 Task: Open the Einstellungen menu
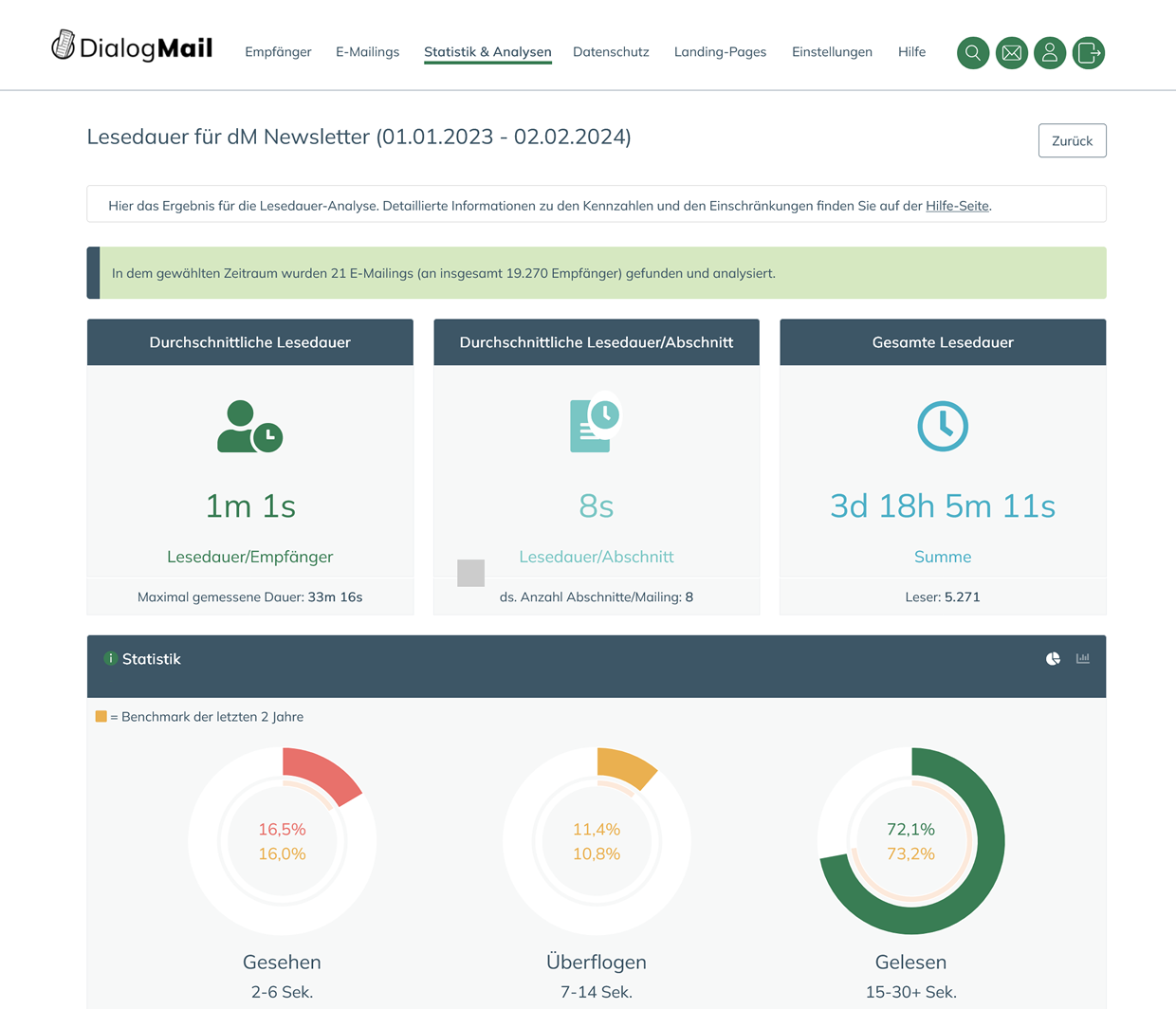[832, 52]
